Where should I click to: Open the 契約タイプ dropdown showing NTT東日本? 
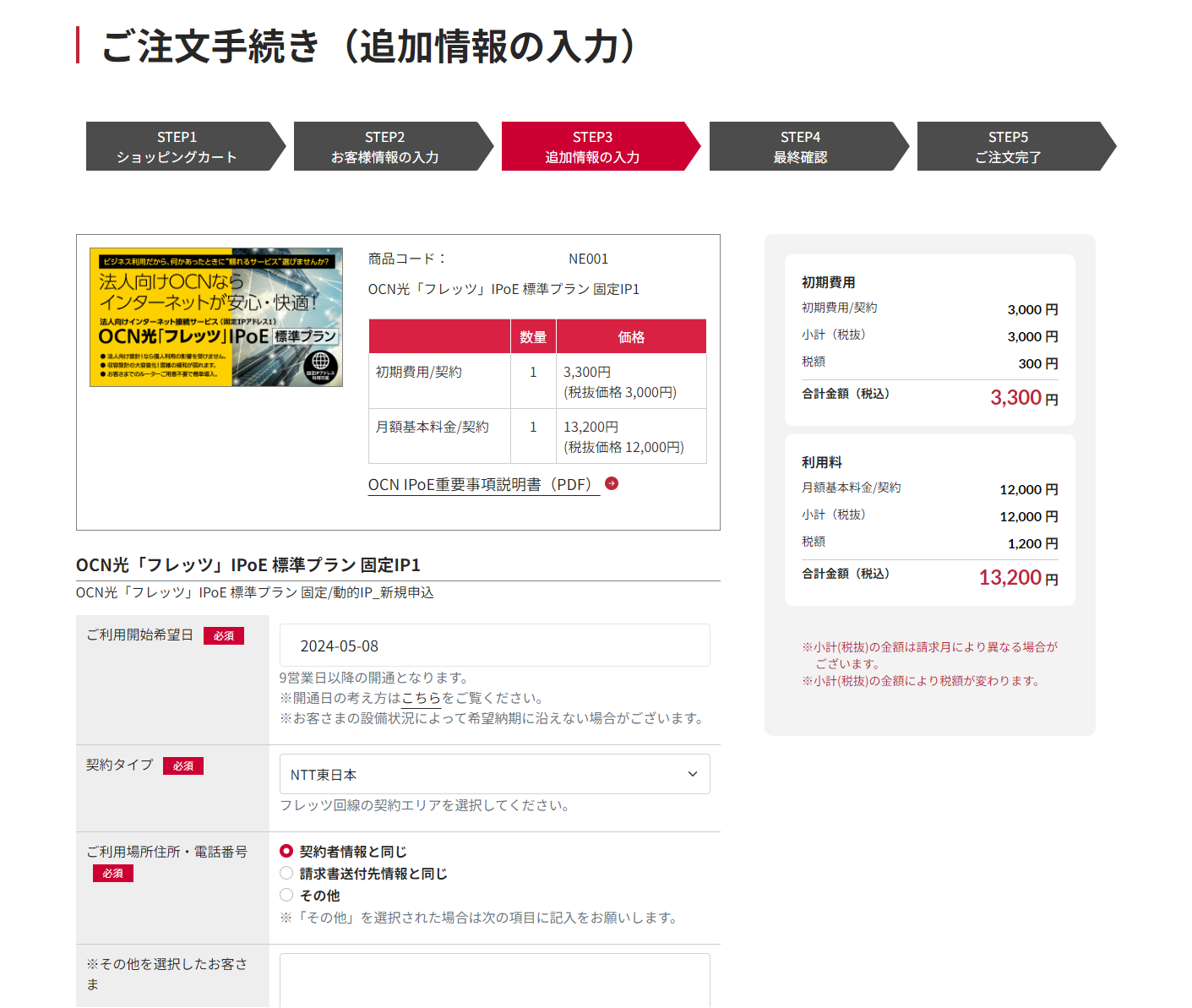[x=494, y=774]
